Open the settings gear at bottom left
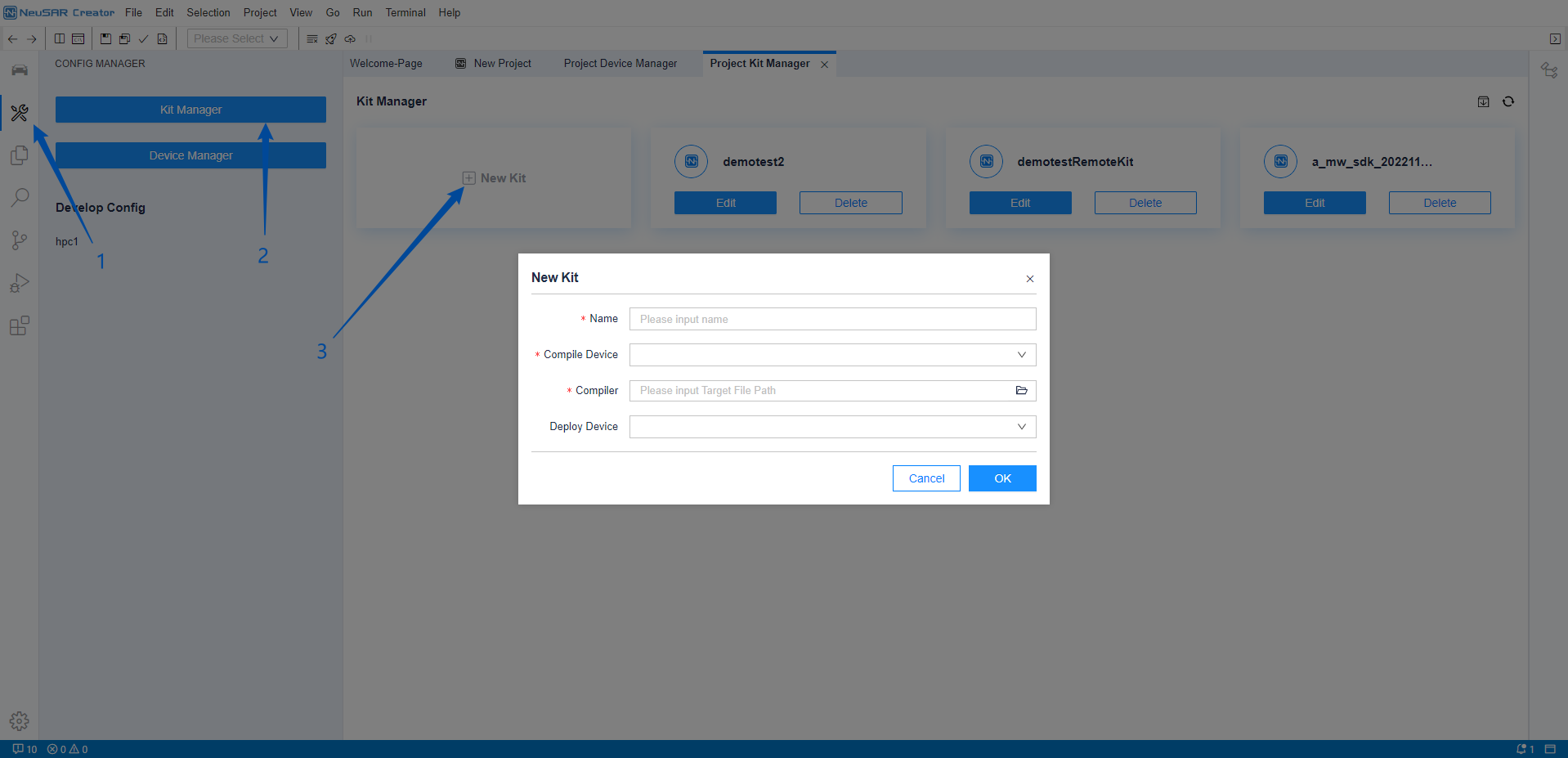This screenshot has width=1568, height=758. [20, 721]
